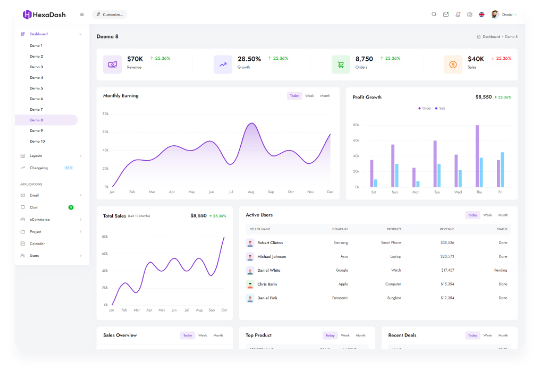
Task: Select Week tab in Recent Deals
Action: 488,335
